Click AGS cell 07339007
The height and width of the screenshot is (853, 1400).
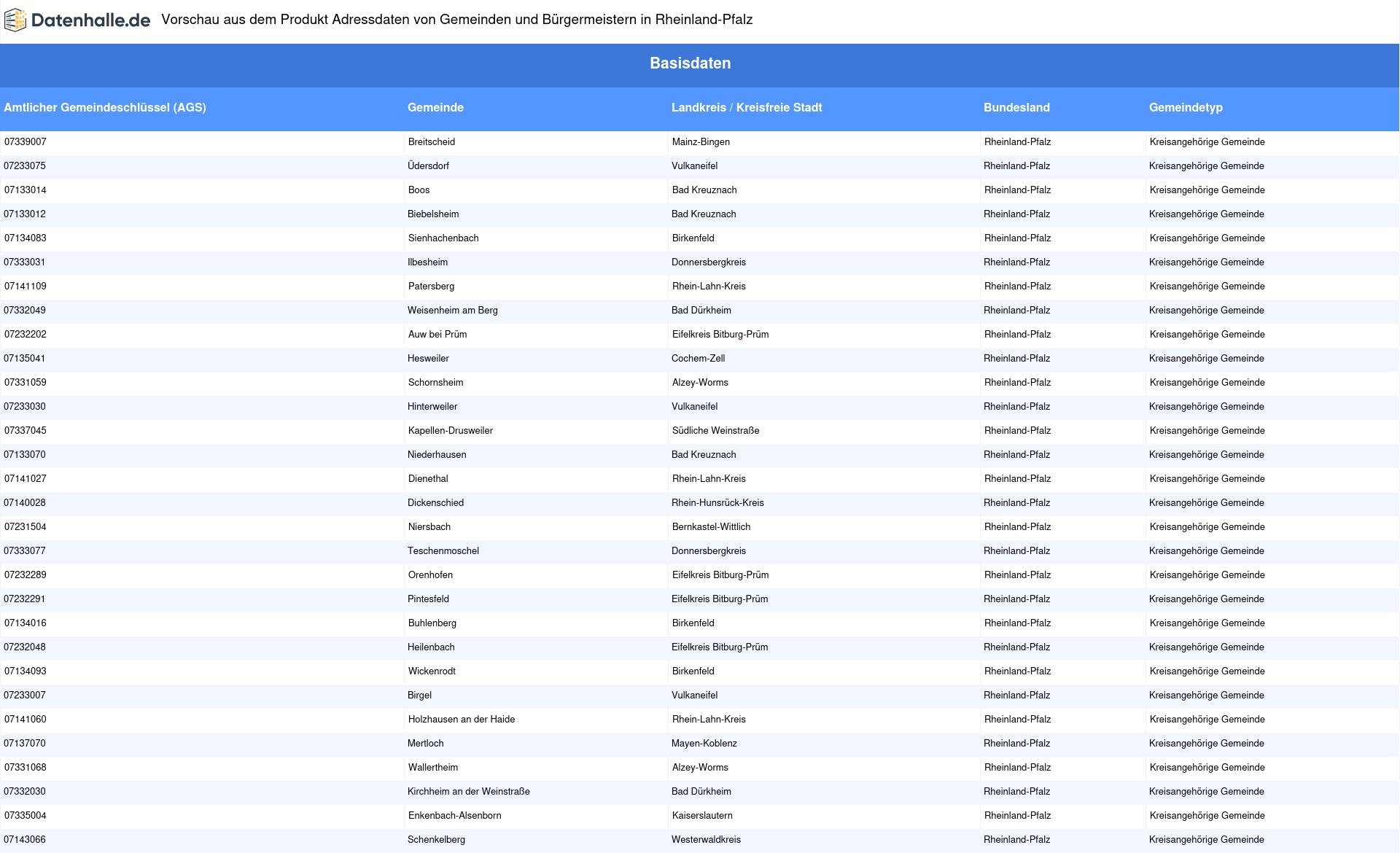202,142
